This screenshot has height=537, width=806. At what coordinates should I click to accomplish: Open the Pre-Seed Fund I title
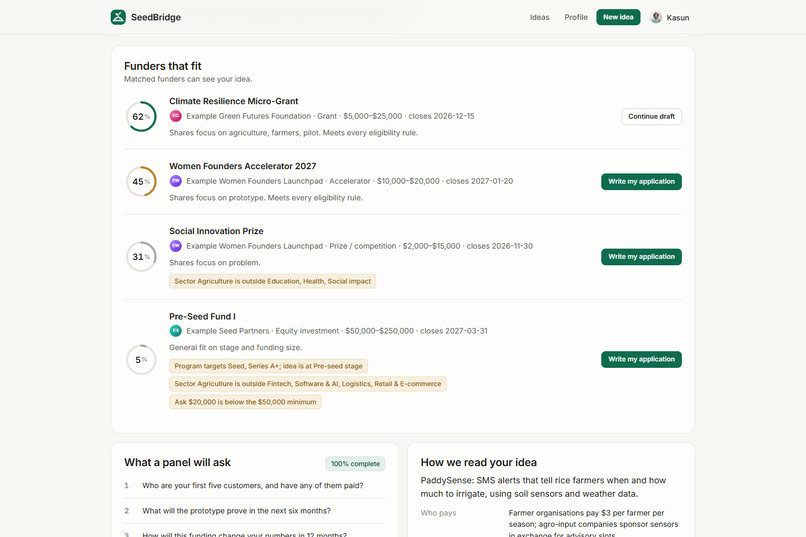tap(202, 317)
